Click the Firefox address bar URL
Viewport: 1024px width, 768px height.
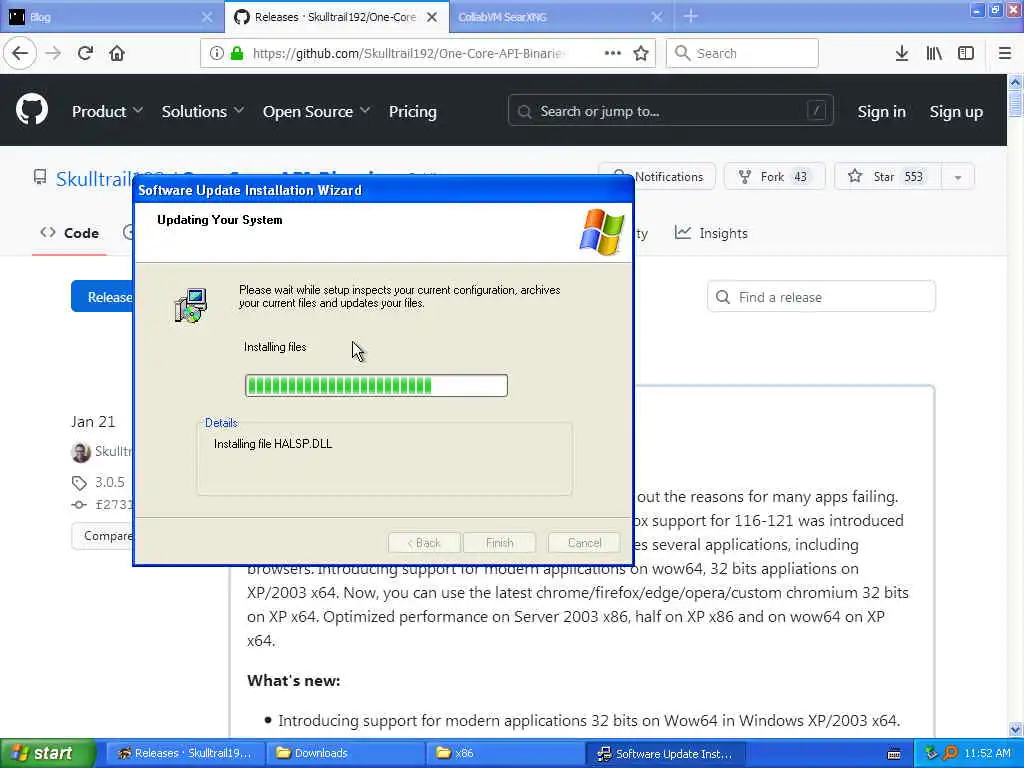(408, 54)
